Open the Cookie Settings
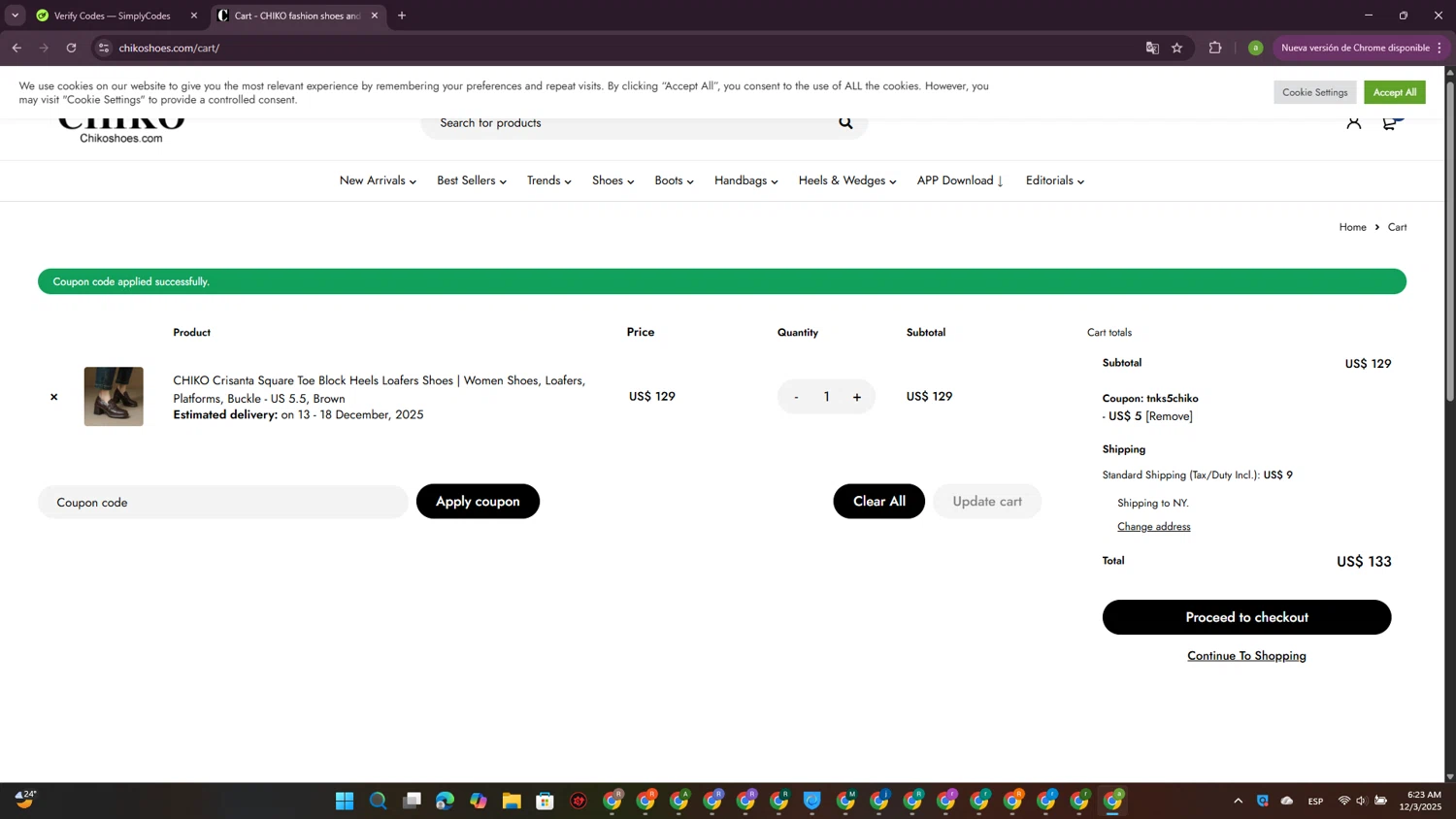 coord(1314,92)
